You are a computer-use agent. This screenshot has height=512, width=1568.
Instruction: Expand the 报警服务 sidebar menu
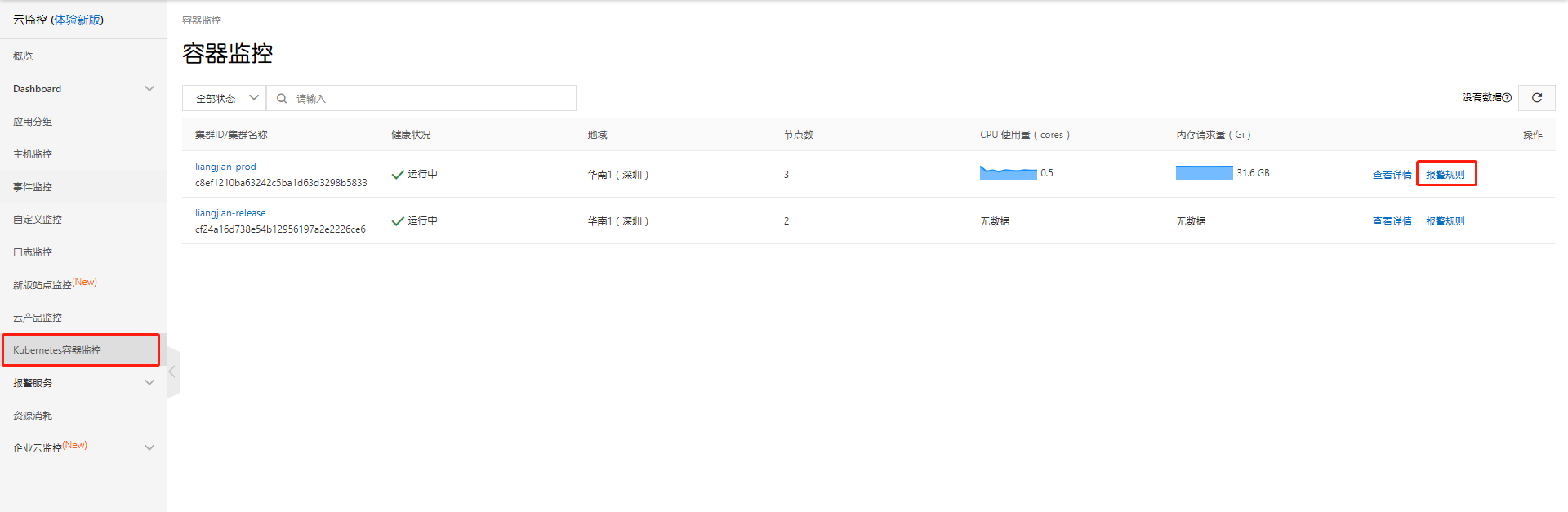(x=149, y=383)
